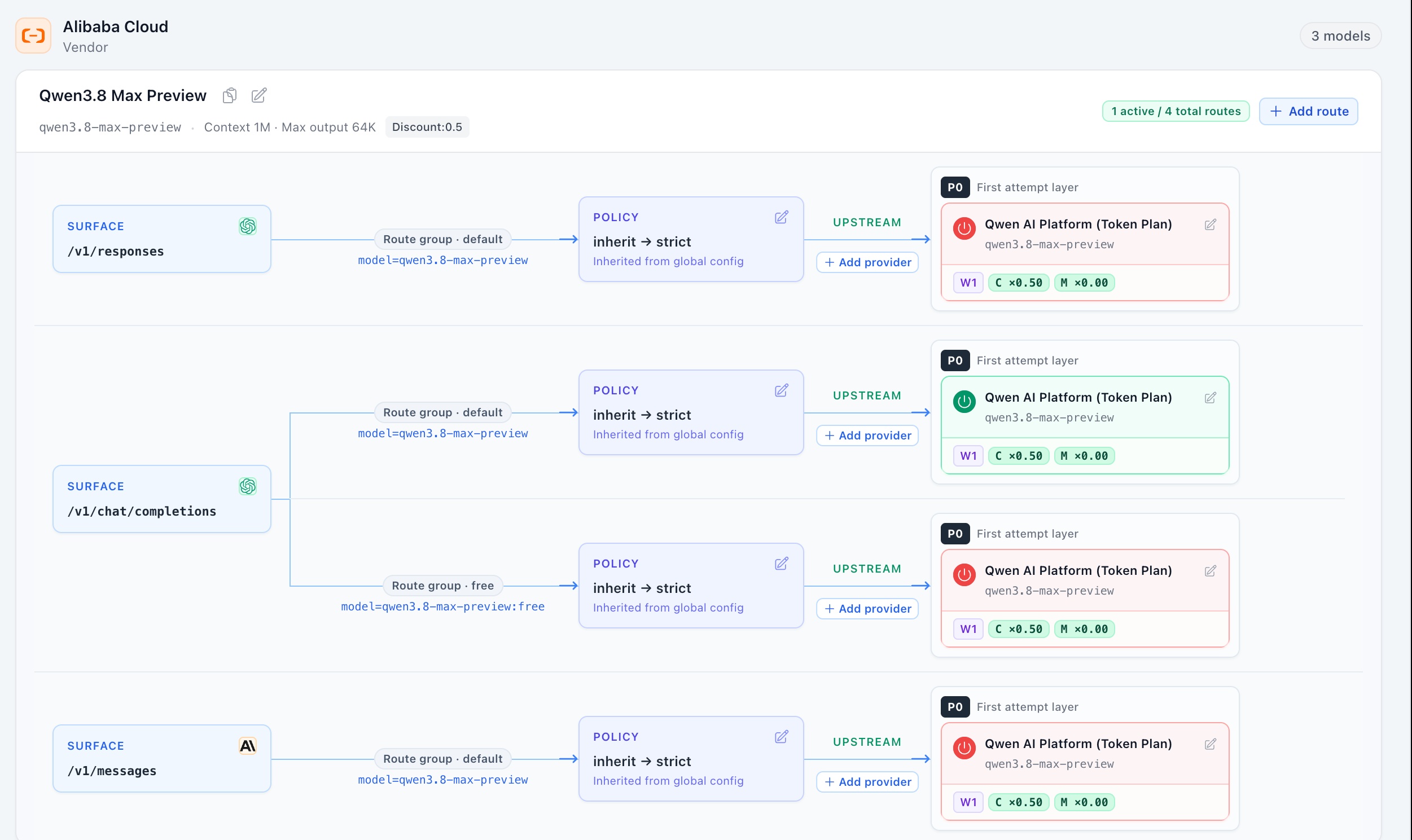
Task: Edit provider on the /v1/messages route
Action: [x=1211, y=744]
